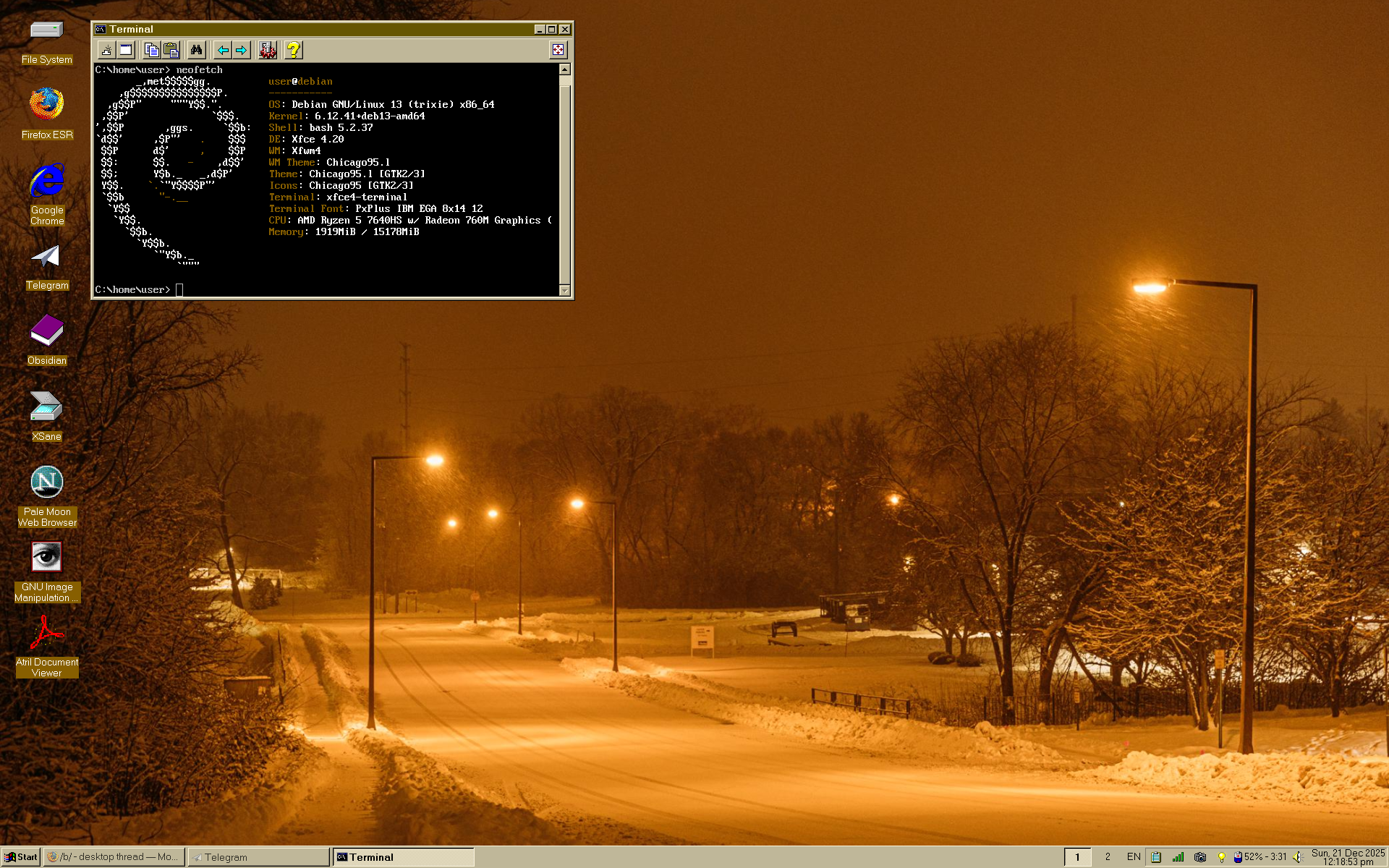The width and height of the screenshot is (1389, 868).
Task: Click the binoculars search icon
Action: pos(196,50)
